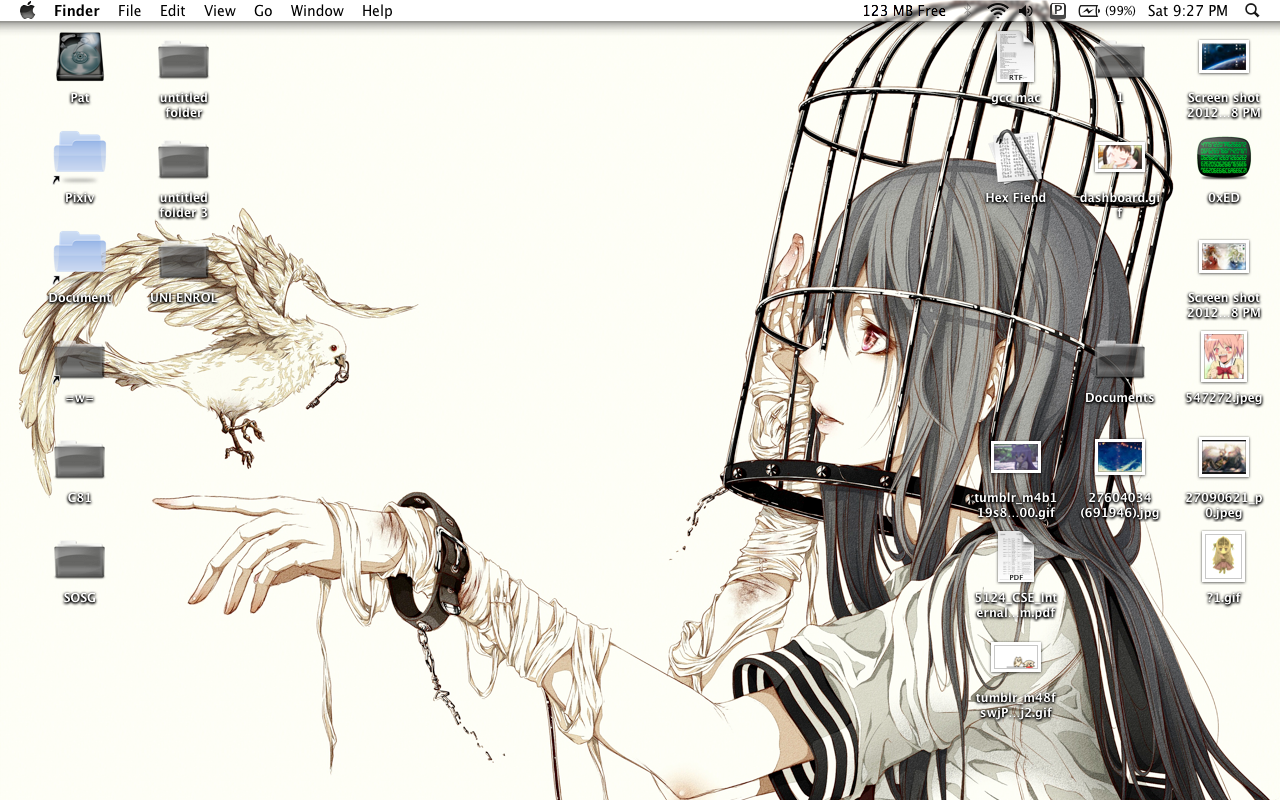Open the 5124_CSE_Internal PDF file

(x=1016, y=557)
